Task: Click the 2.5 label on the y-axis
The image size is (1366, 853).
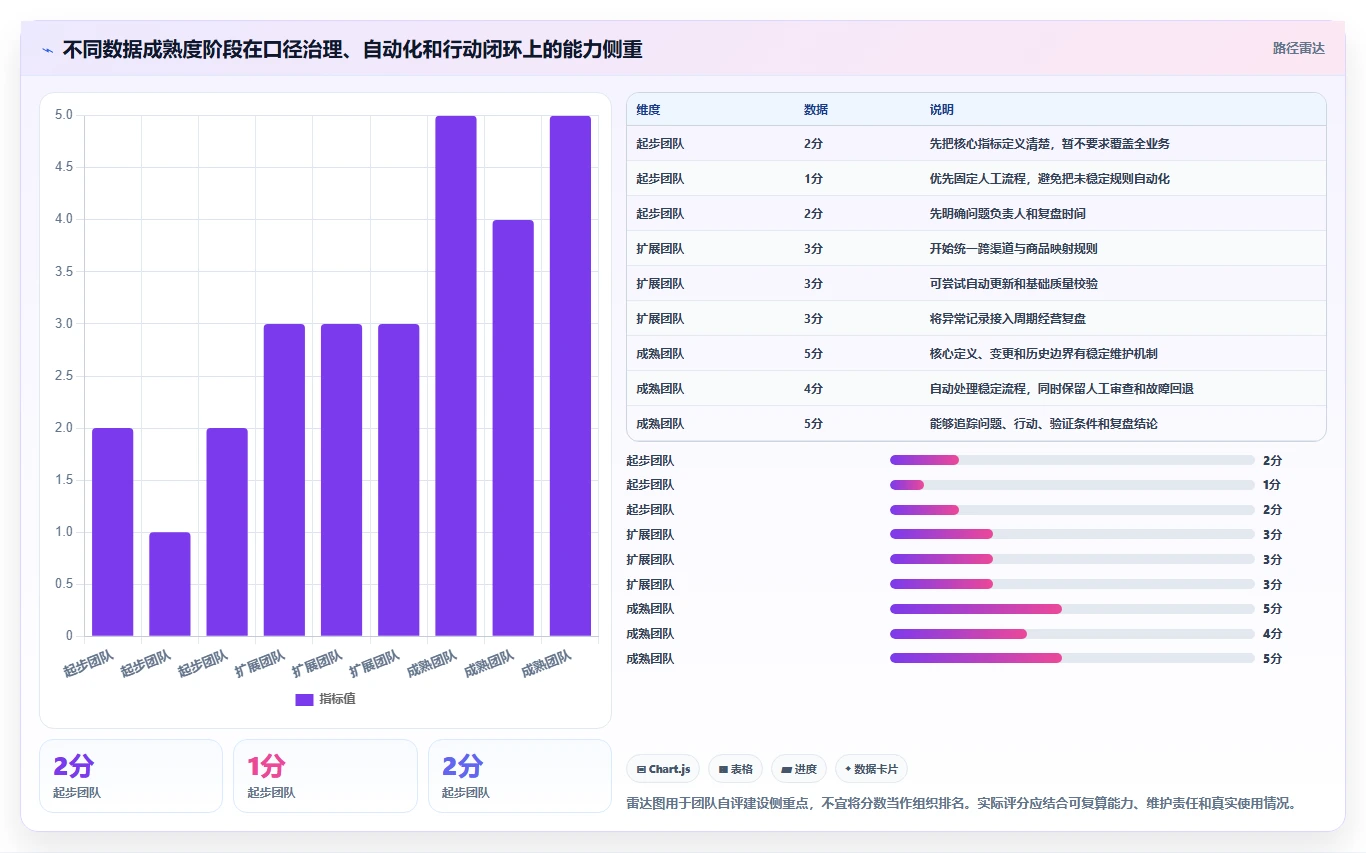Action: 63,376
